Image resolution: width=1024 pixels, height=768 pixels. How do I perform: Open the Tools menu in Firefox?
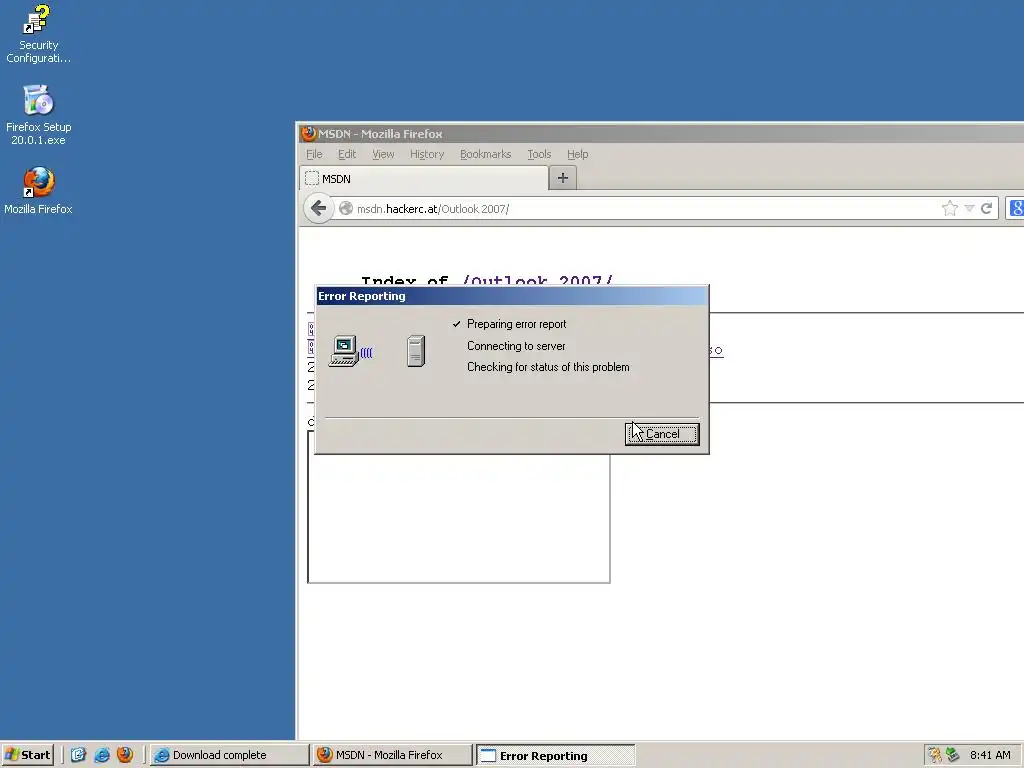coord(539,154)
